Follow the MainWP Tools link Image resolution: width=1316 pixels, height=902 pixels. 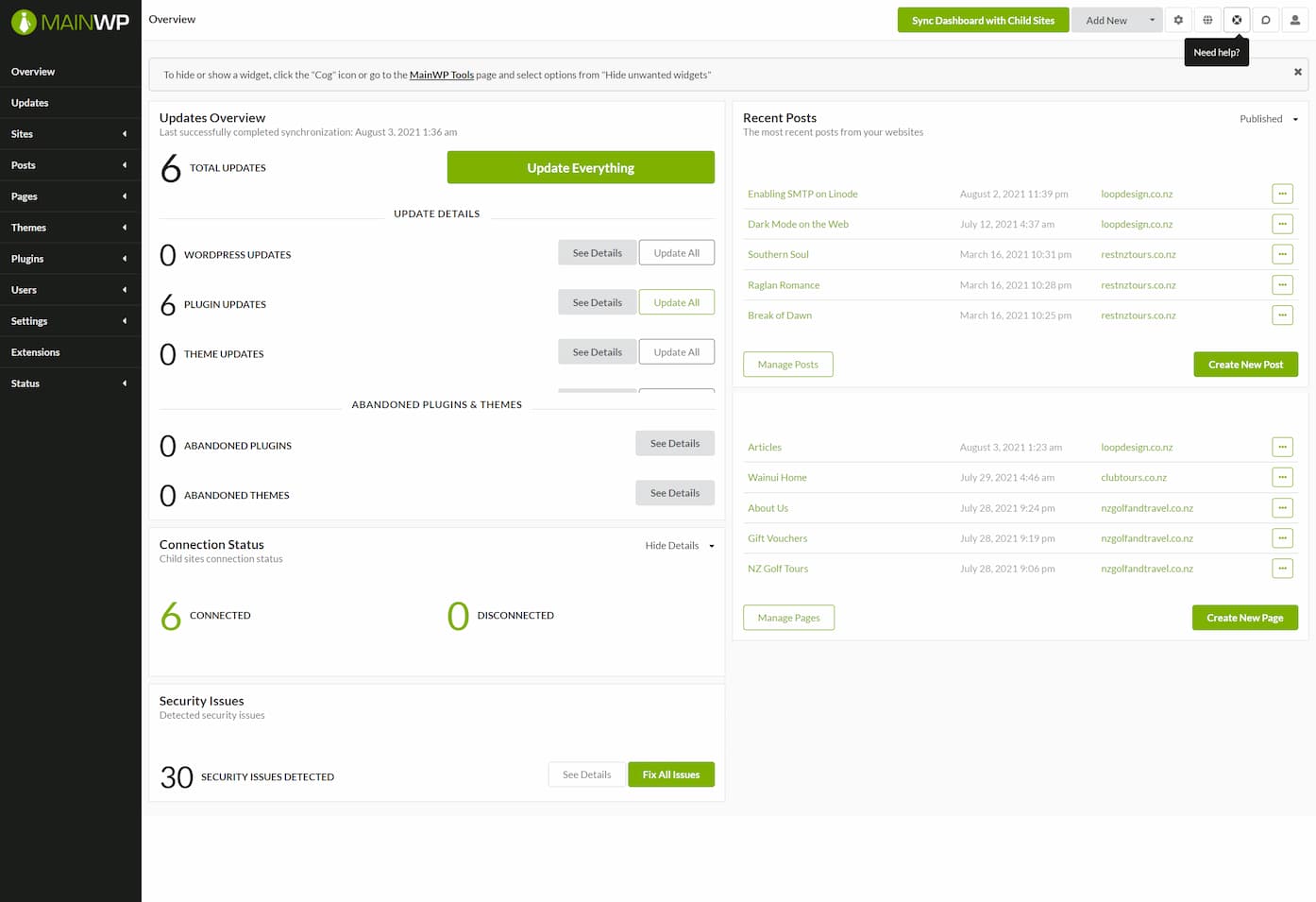tap(441, 75)
